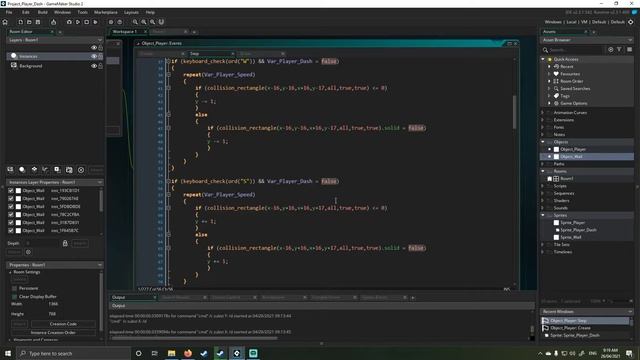Viewport: 640px width, 360px height.
Task: Start the debugger from toolbar
Action: pos(69,22)
